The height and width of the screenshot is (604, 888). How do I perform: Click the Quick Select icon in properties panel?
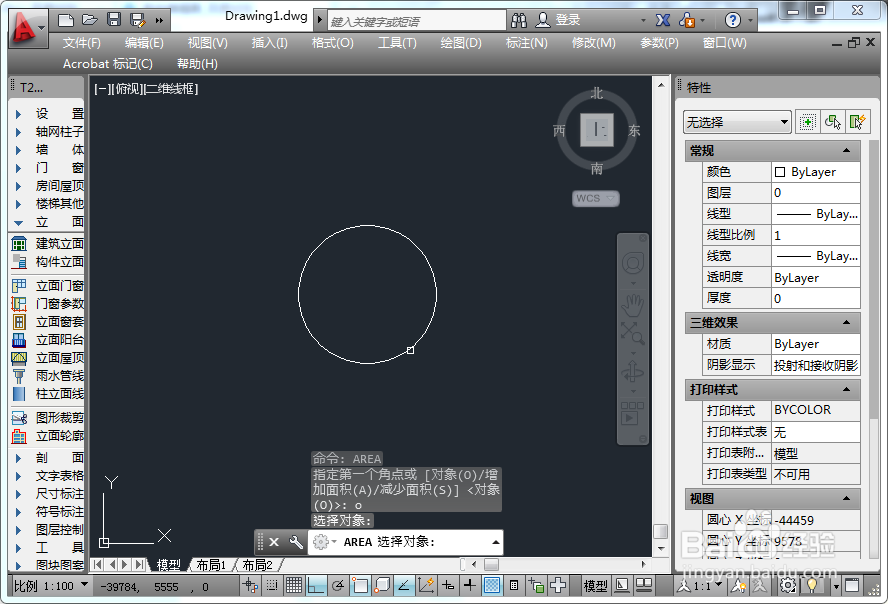pos(858,122)
